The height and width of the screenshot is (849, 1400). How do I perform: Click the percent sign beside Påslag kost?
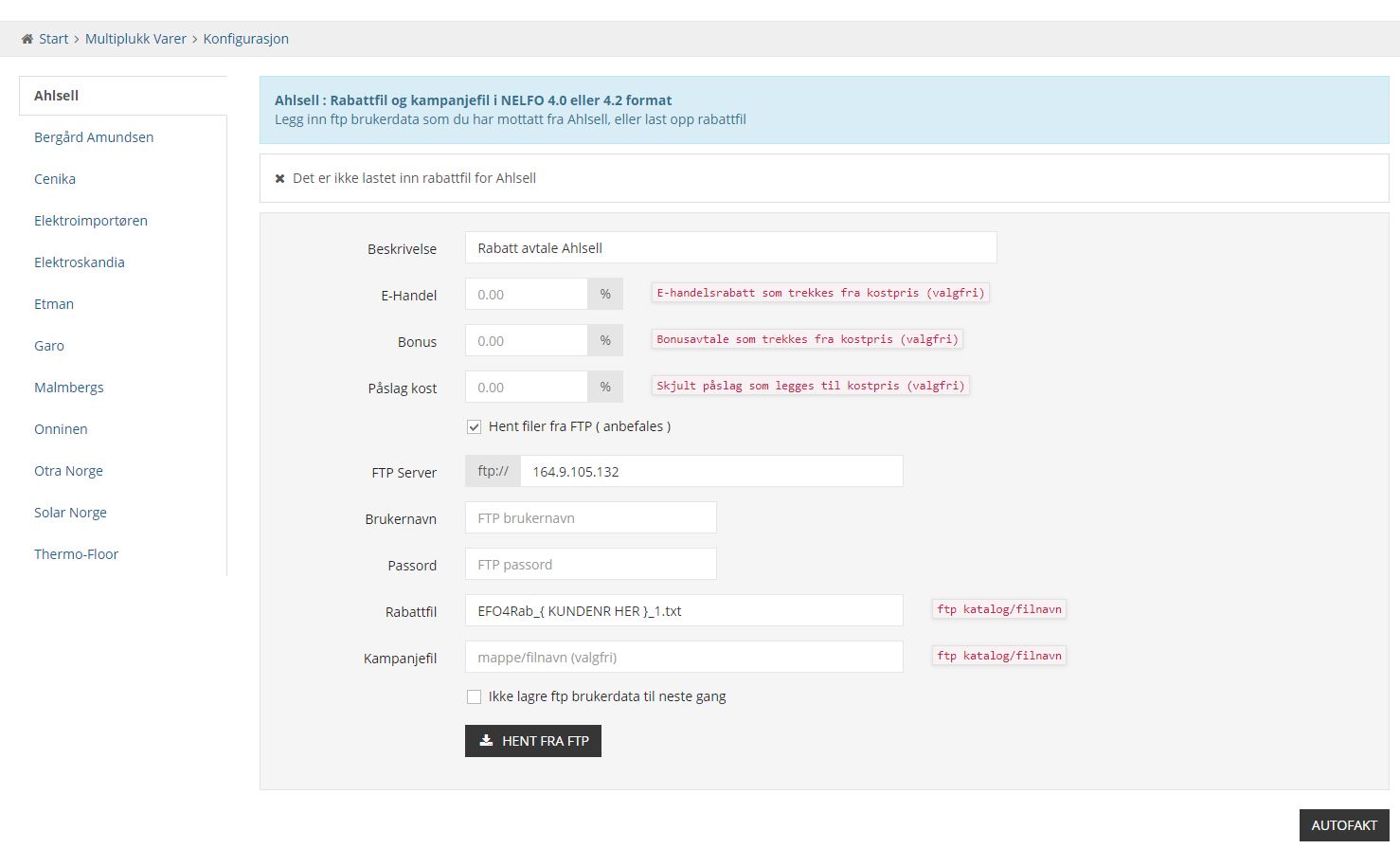(x=605, y=388)
